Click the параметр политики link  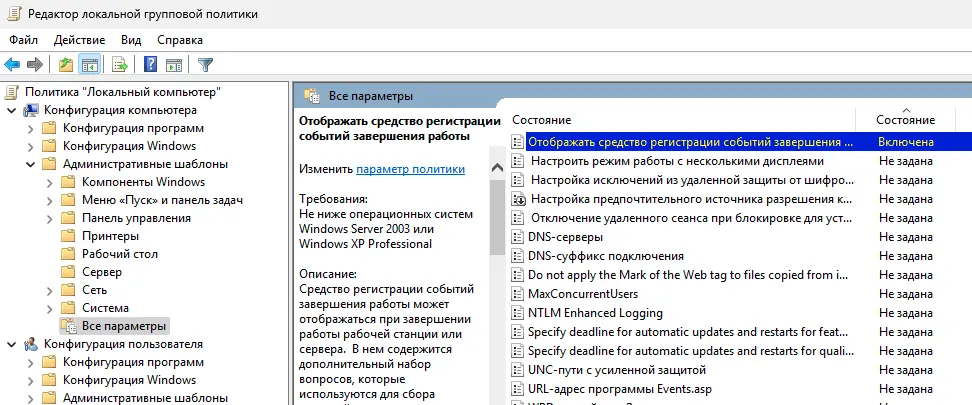coord(411,169)
